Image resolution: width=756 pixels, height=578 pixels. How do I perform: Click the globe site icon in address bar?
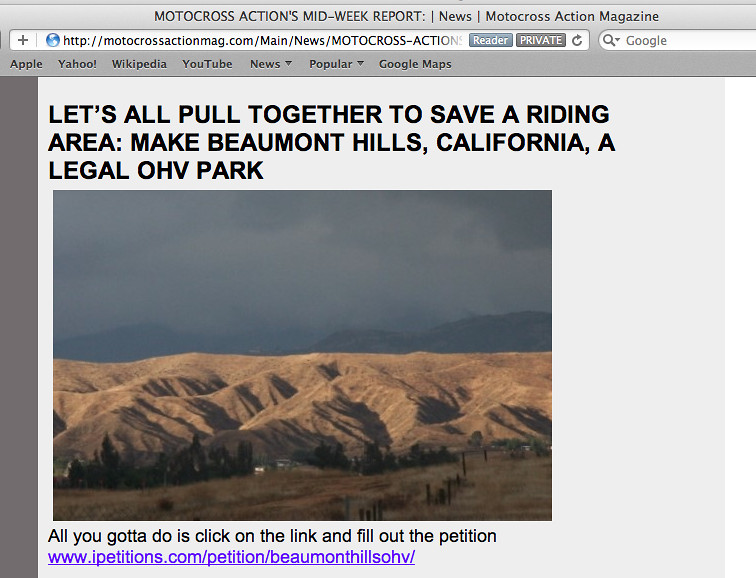point(53,40)
